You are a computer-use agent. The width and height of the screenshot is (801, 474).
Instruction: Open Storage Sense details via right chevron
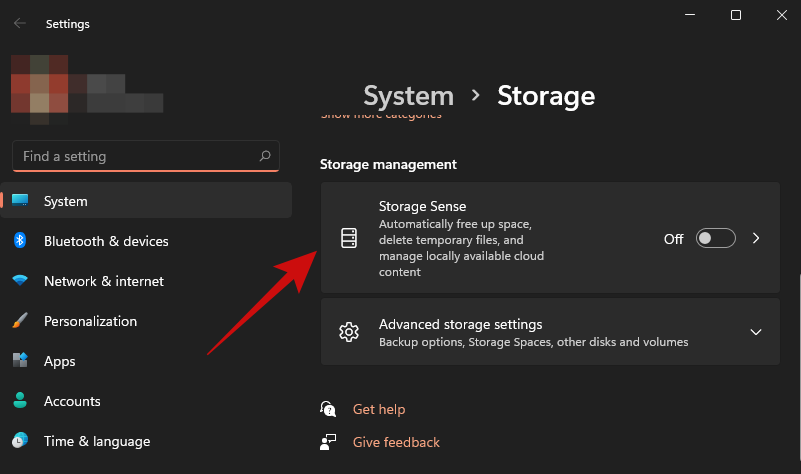(x=756, y=238)
